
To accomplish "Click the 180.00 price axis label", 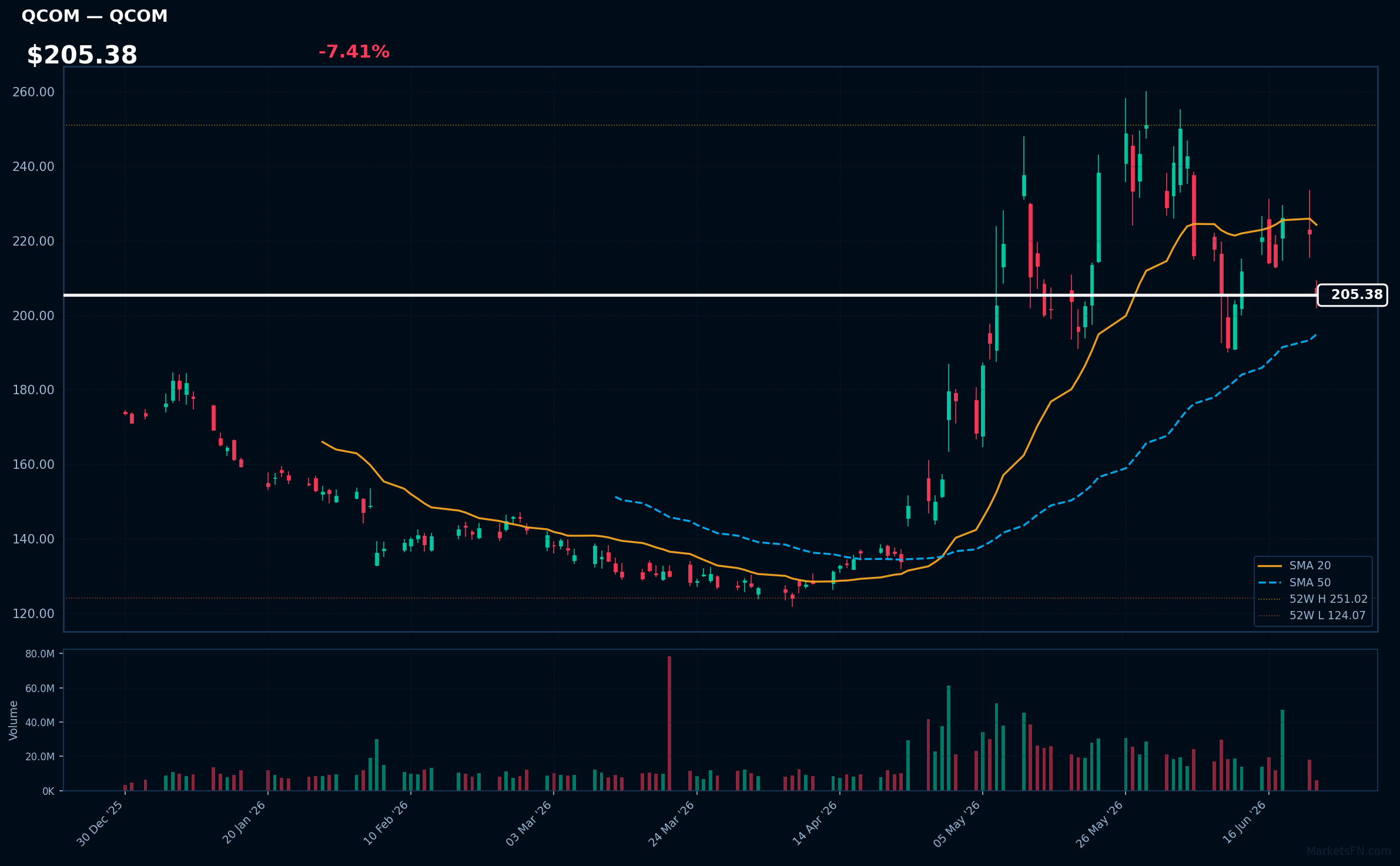I will tap(34, 390).
